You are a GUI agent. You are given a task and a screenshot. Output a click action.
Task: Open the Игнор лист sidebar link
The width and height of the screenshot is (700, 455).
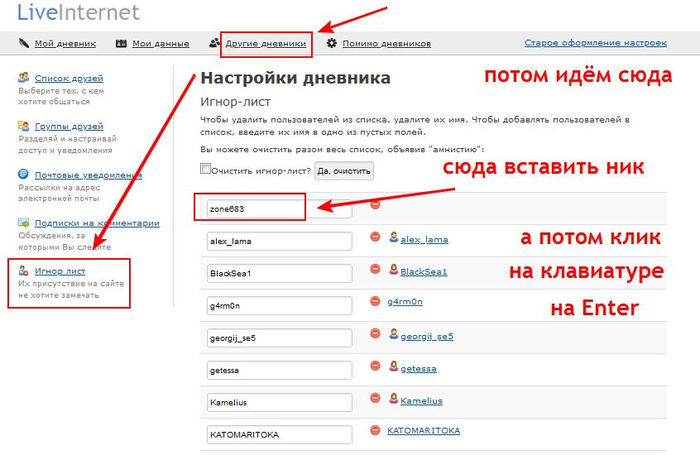(60, 271)
